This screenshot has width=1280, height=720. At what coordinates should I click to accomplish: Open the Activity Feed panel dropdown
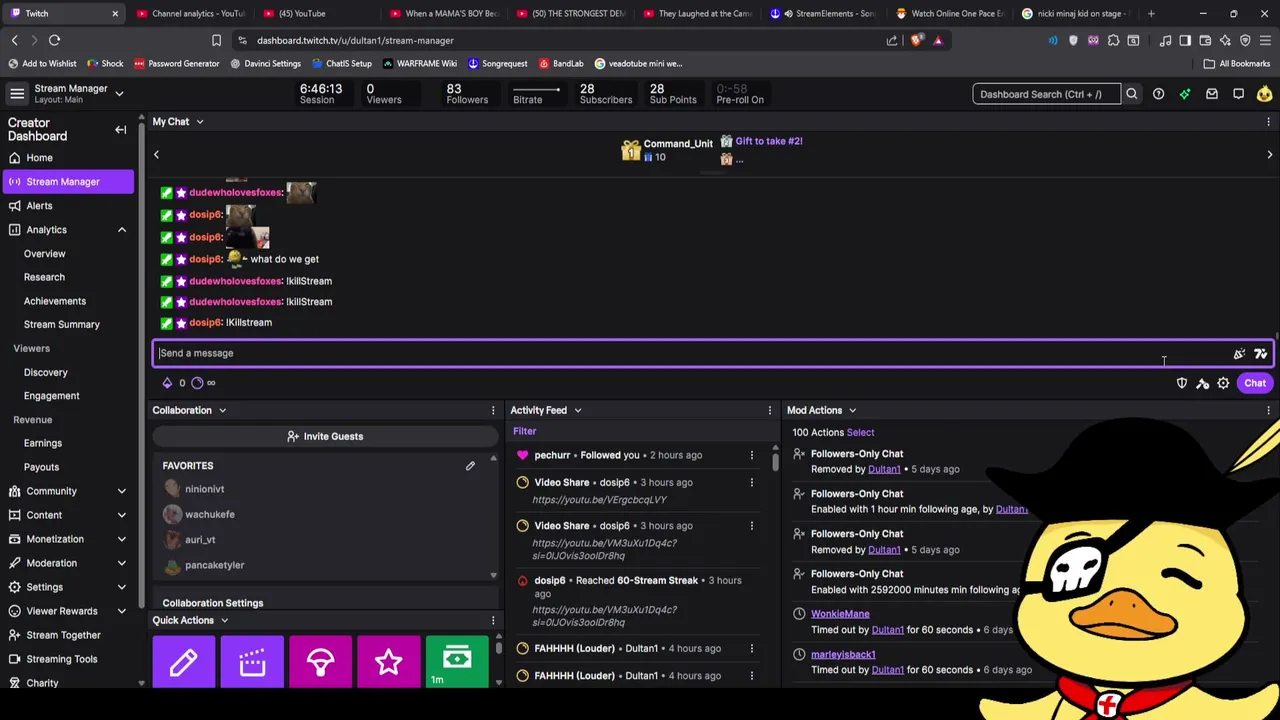[577, 410]
